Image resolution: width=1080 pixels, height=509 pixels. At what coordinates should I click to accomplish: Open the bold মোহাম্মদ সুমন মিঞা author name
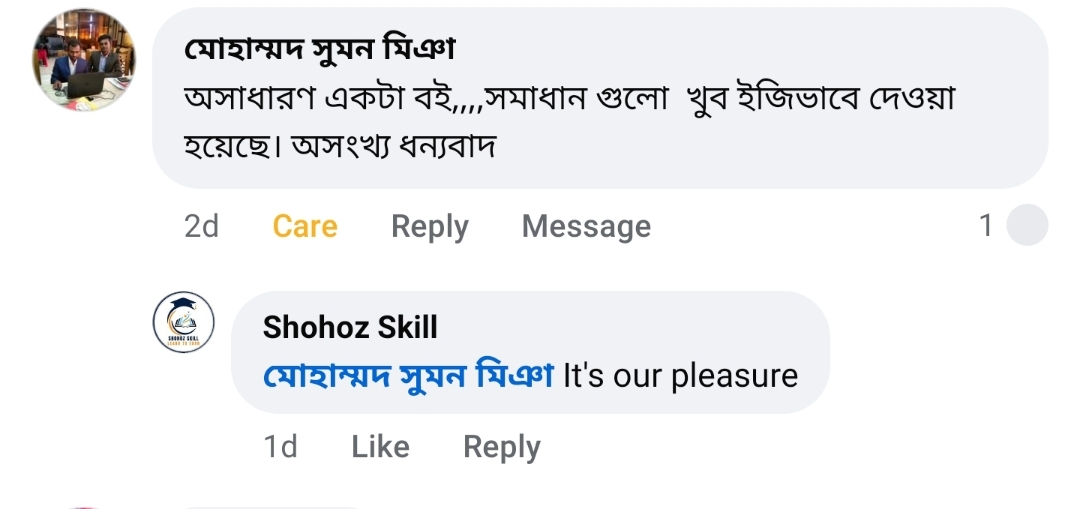point(320,48)
